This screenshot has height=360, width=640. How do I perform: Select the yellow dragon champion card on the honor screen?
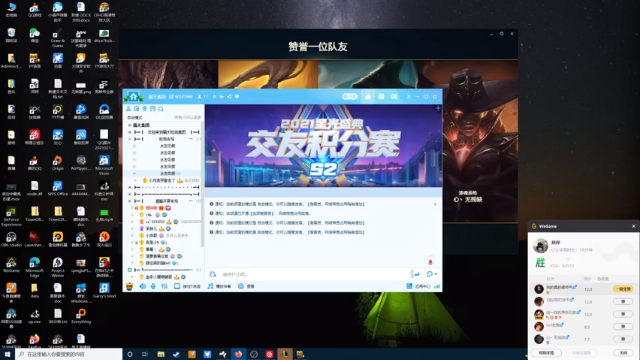pos(268,75)
